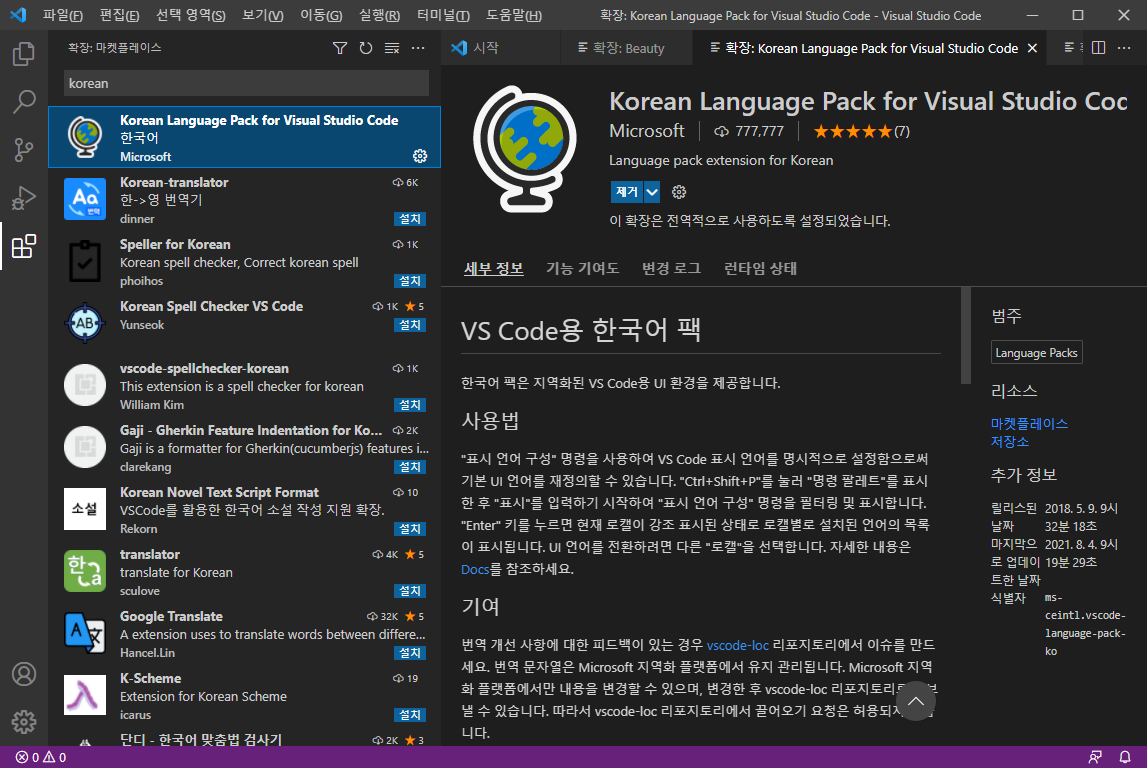Screen dimensions: 1147x768
Task: Split the editor to the right
Action: [1099, 48]
